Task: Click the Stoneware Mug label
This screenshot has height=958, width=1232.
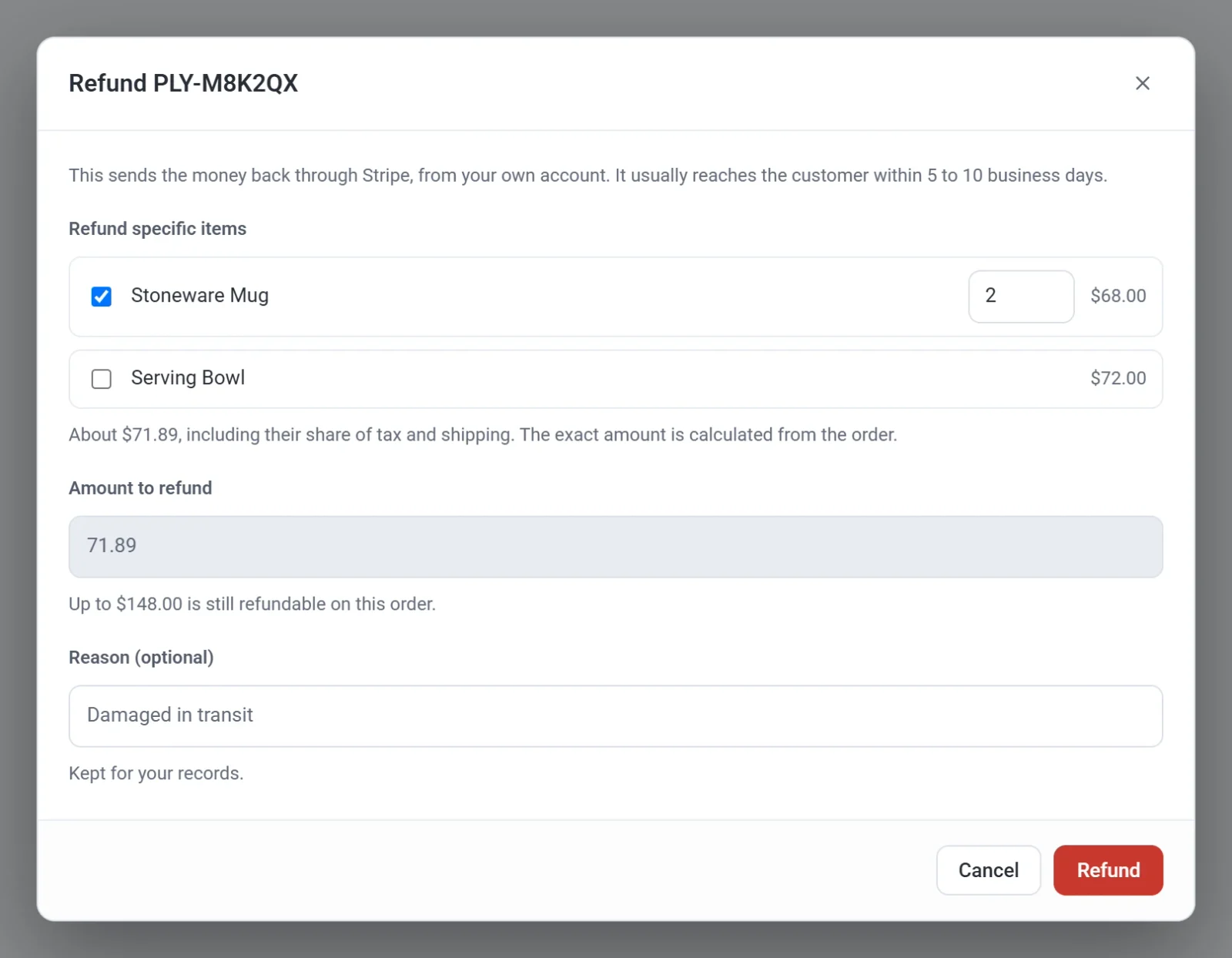Action: (199, 296)
